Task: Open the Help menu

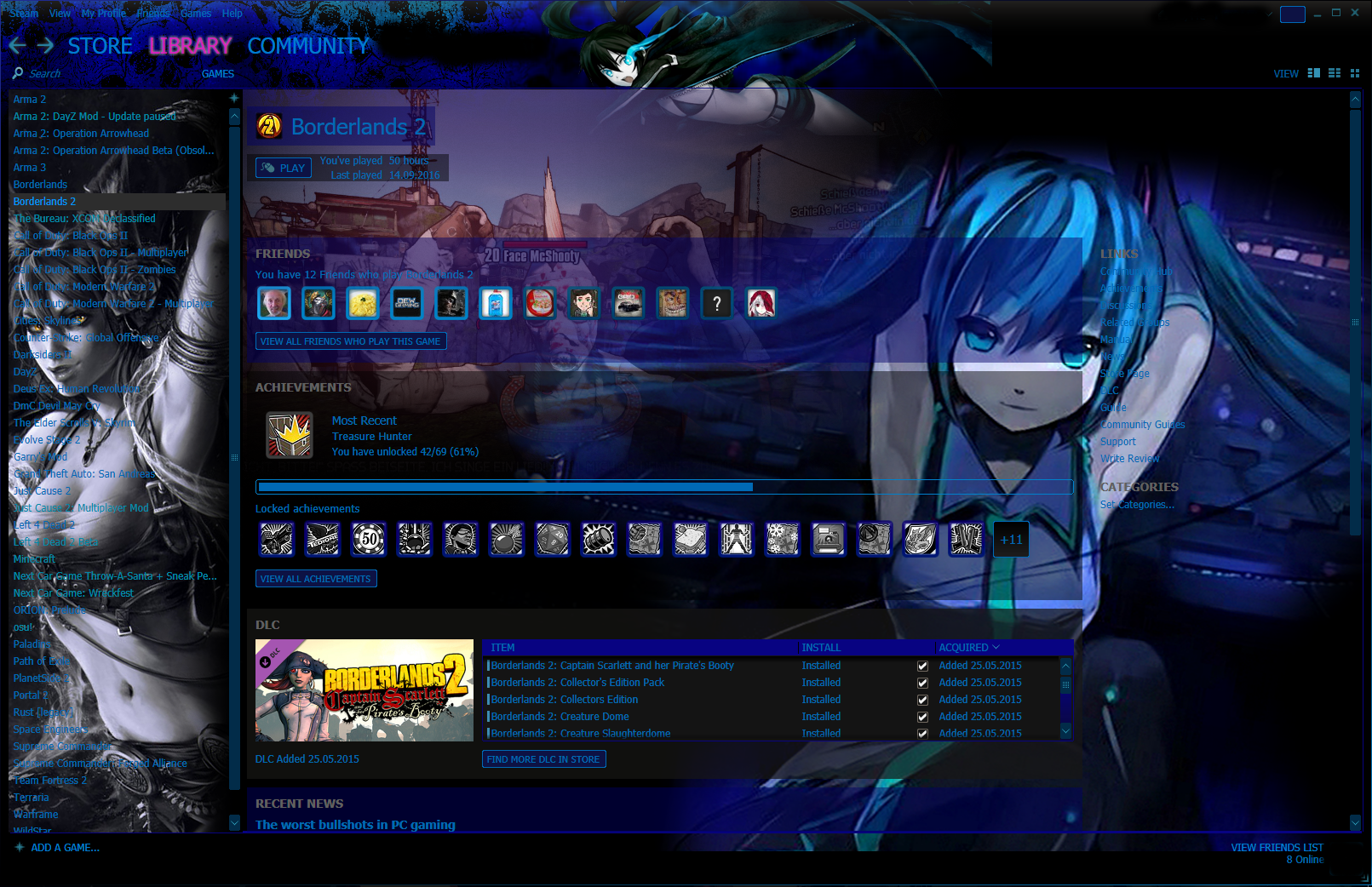Action: pos(232,13)
